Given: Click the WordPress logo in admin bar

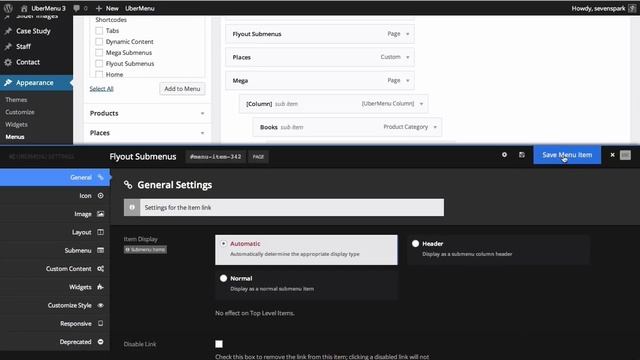Looking at the screenshot, I should tap(8, 8).
